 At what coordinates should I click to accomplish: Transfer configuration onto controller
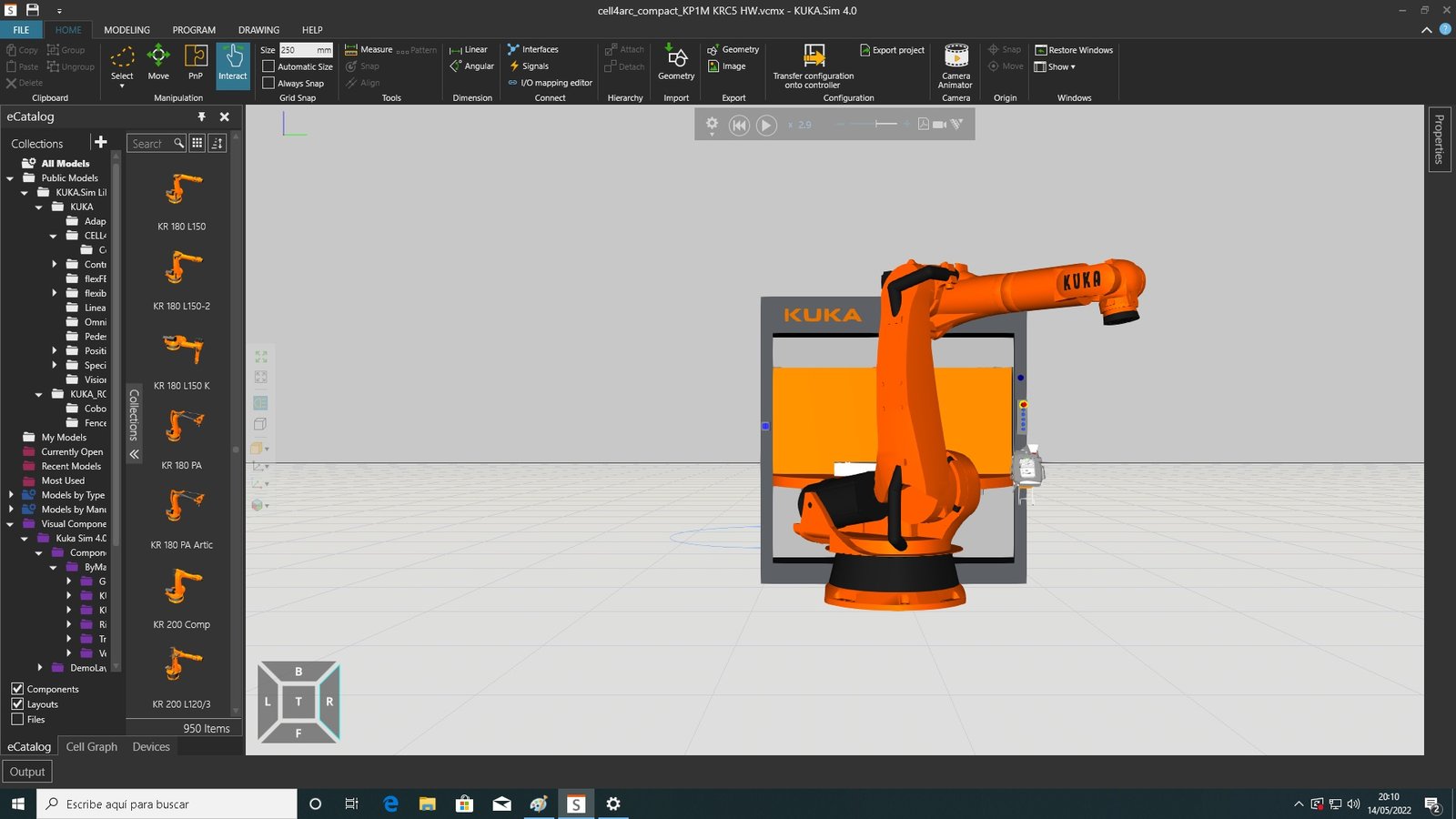click(814, 66)
